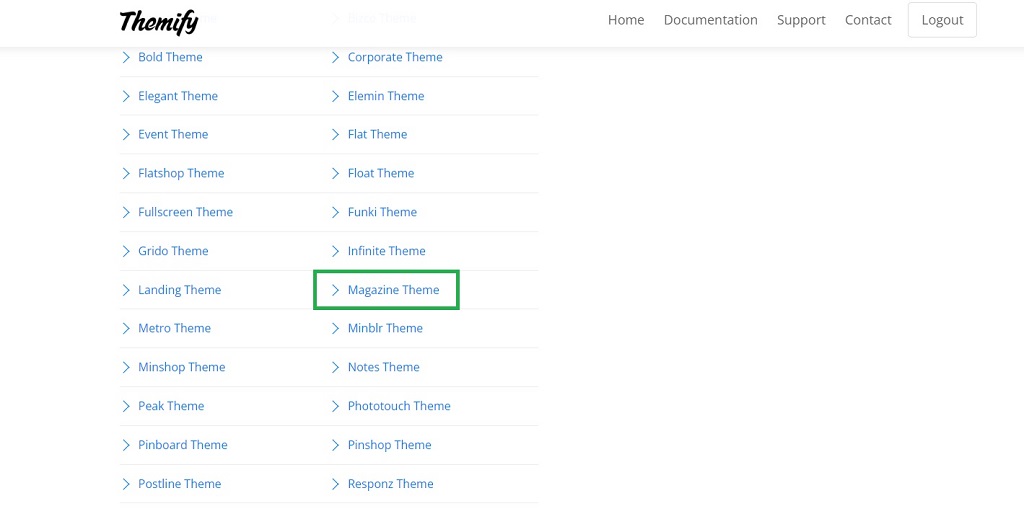This screenshot has height=514, width=1024.
Task: Visit the Postline Theme link
Action: [x=180, y=484]
